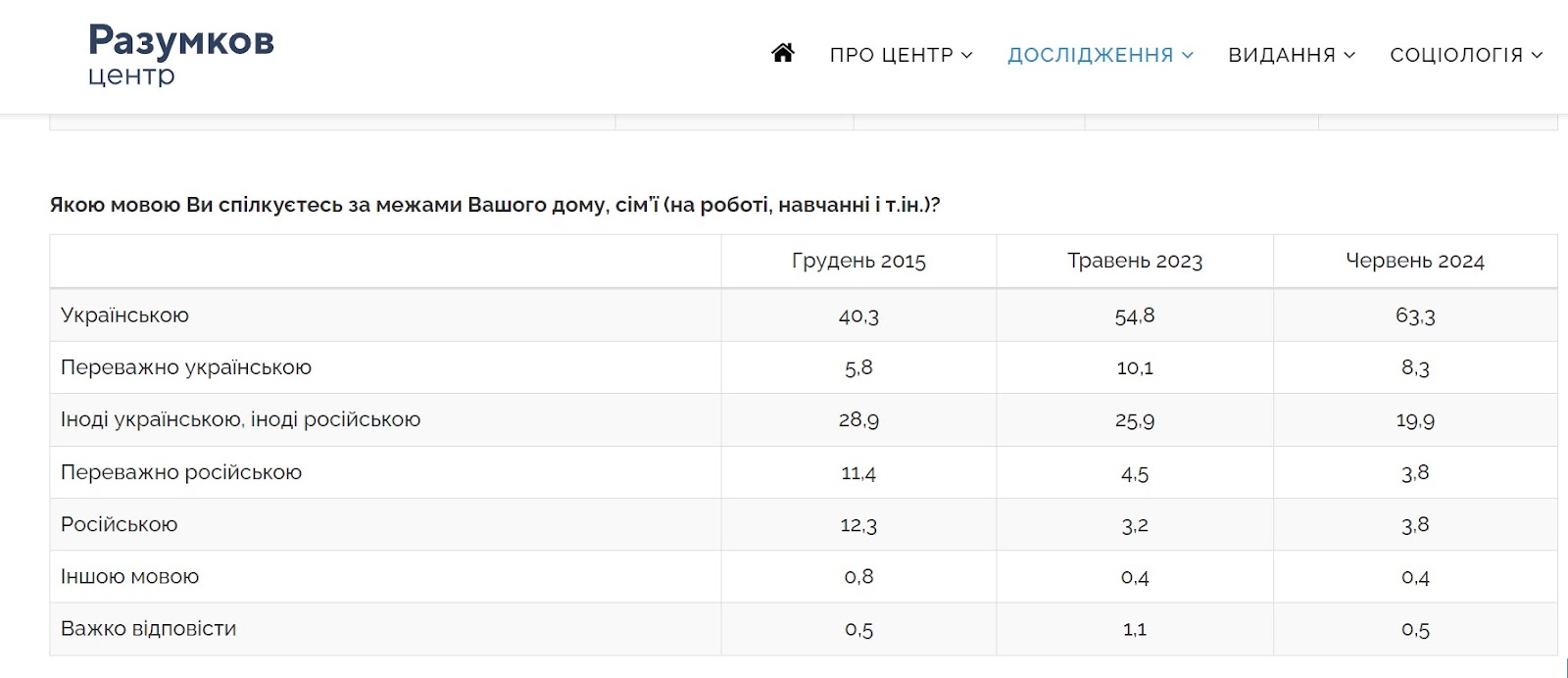
Task: Open the ПРО ЦЕНТР menu
Action: tap(901, 55)
